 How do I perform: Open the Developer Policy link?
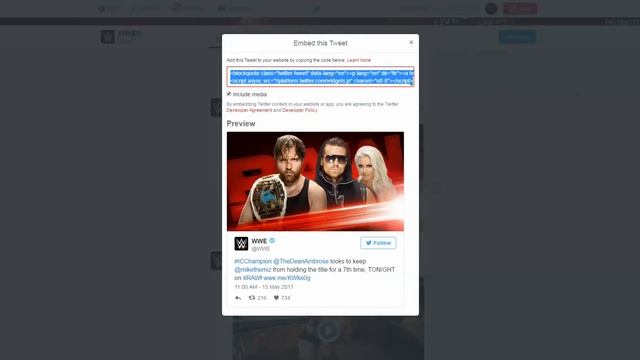[300, 110]
